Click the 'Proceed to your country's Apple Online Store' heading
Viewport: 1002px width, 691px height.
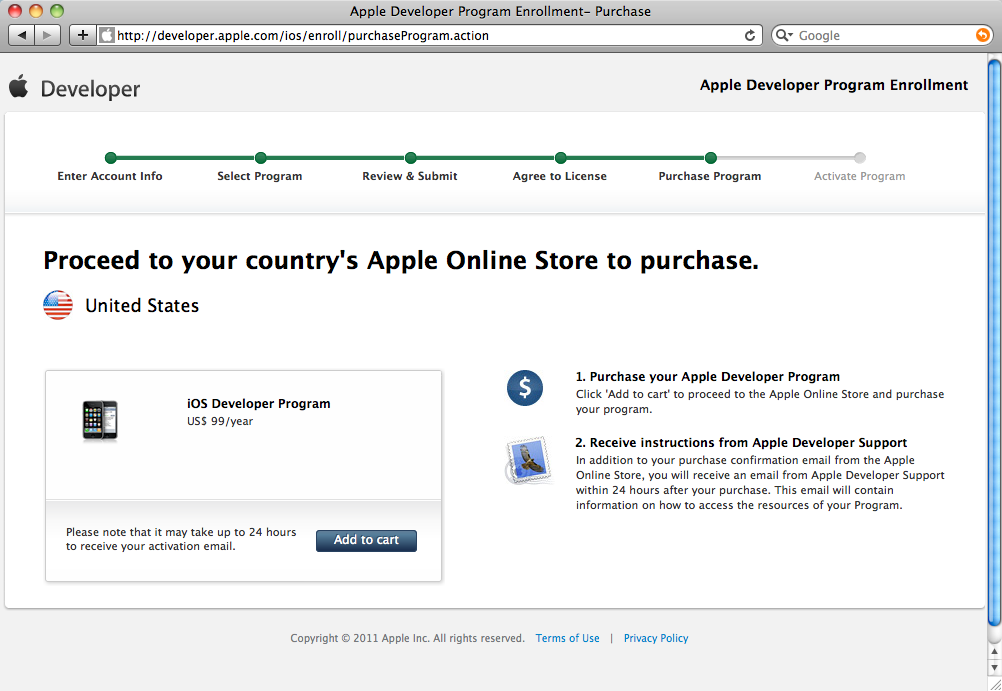point(401,260)
